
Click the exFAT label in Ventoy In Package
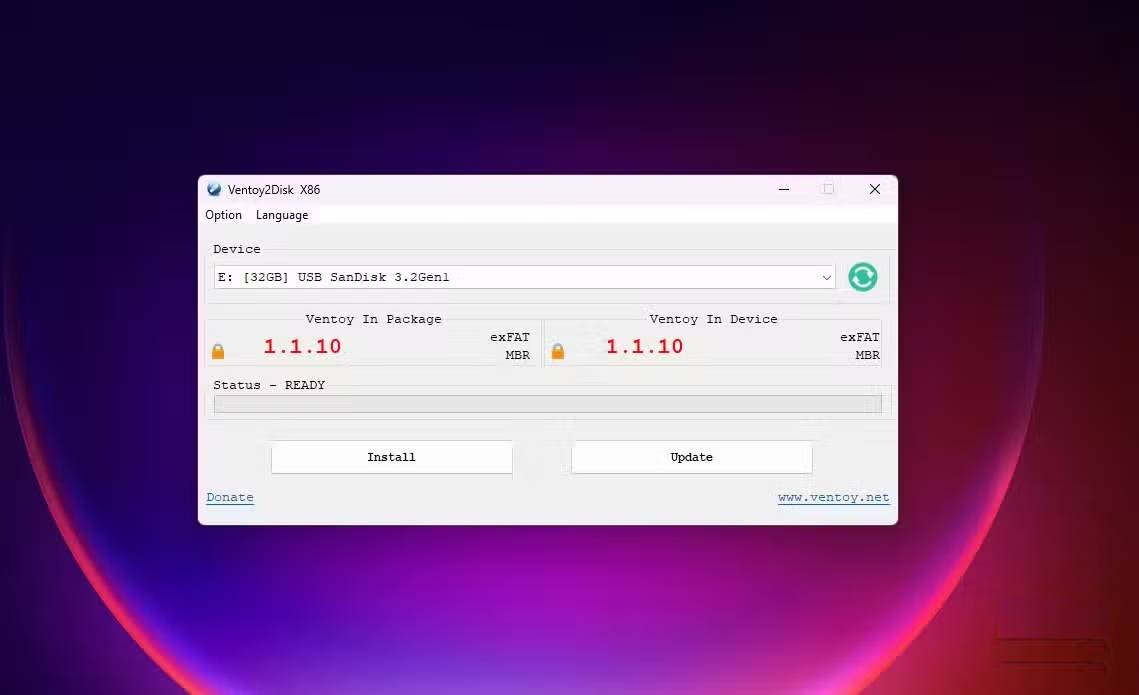click(510, 337)
